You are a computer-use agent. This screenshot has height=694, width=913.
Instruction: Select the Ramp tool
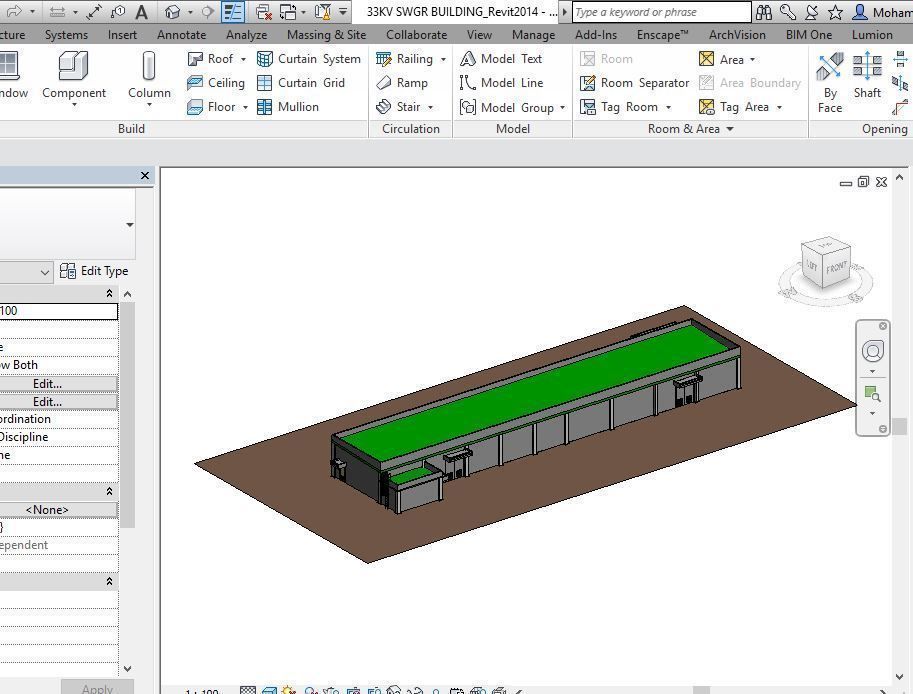pyautogui.click(x=402, y=83)
